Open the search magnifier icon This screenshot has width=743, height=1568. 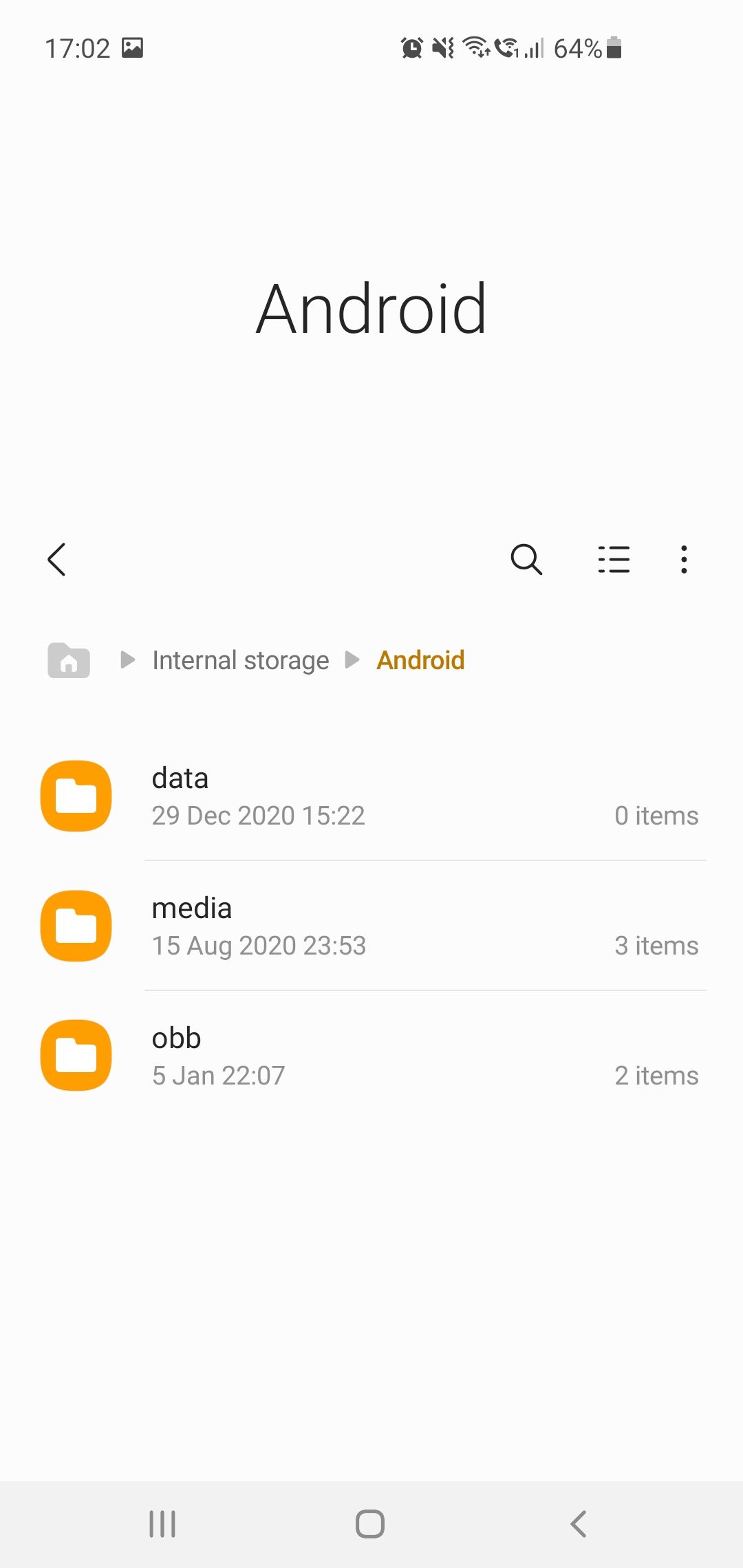click(526, 559)
